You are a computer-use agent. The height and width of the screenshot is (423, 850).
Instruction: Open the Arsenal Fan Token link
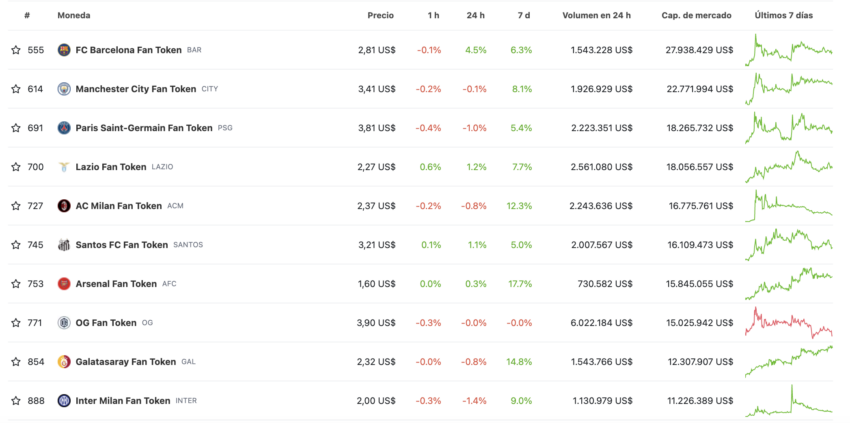point(116,284)
